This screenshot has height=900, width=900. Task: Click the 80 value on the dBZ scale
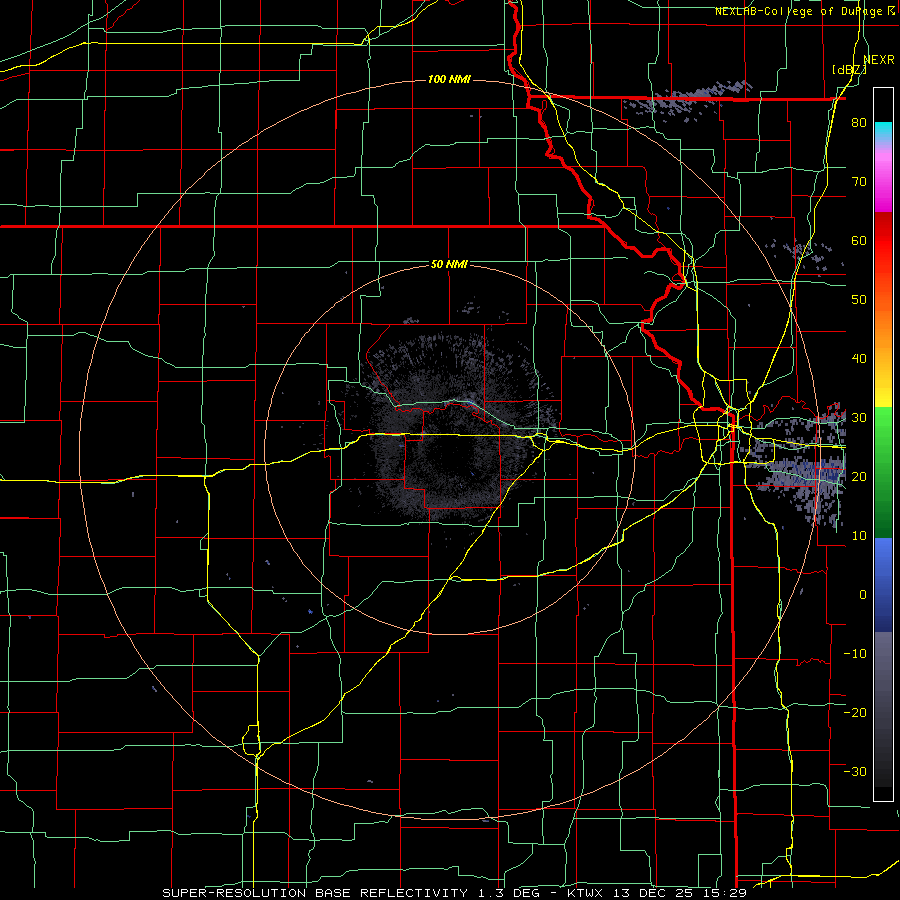click(859, 122)
